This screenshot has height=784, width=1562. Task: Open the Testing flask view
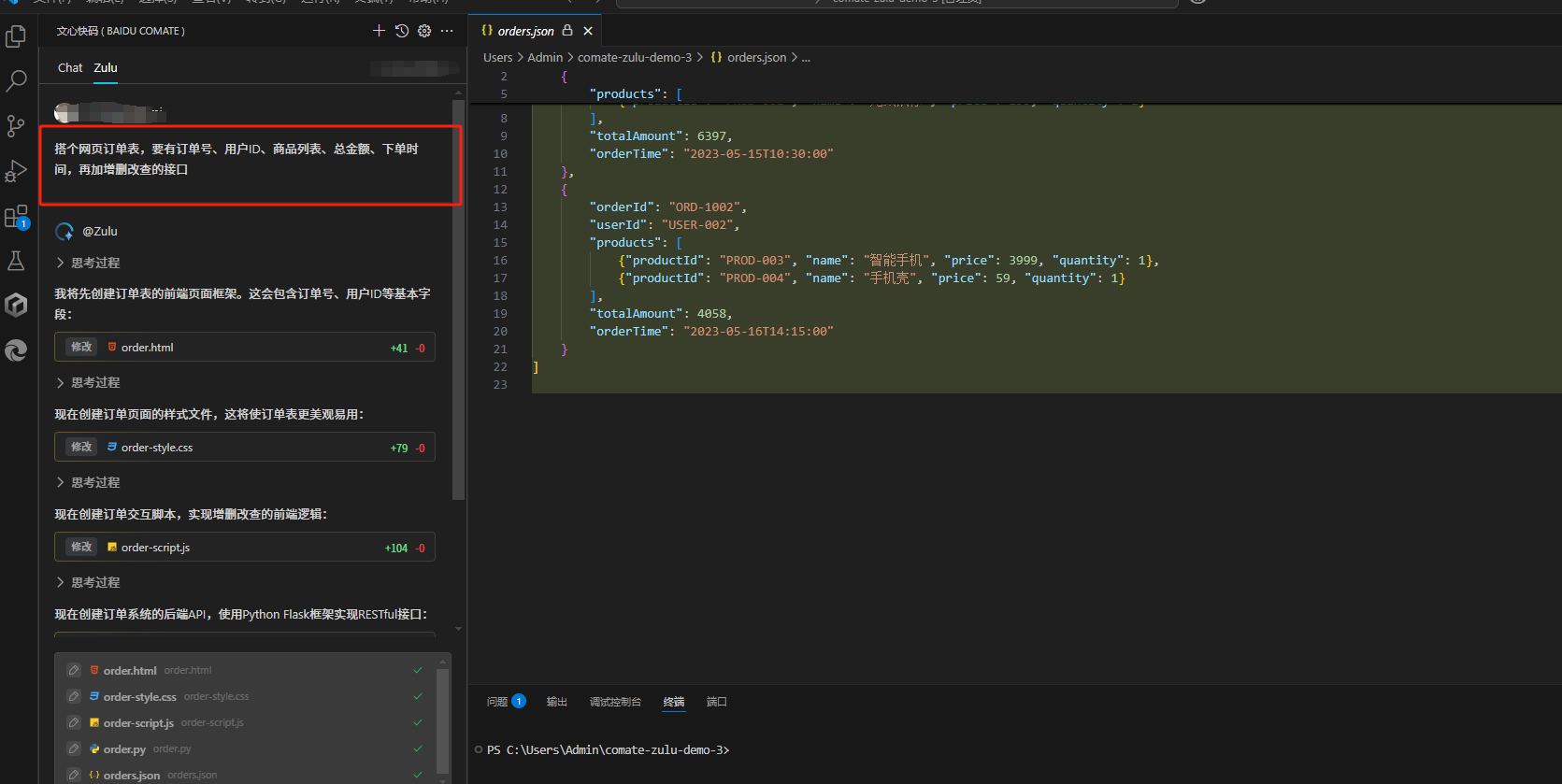[x=16, y=261]
